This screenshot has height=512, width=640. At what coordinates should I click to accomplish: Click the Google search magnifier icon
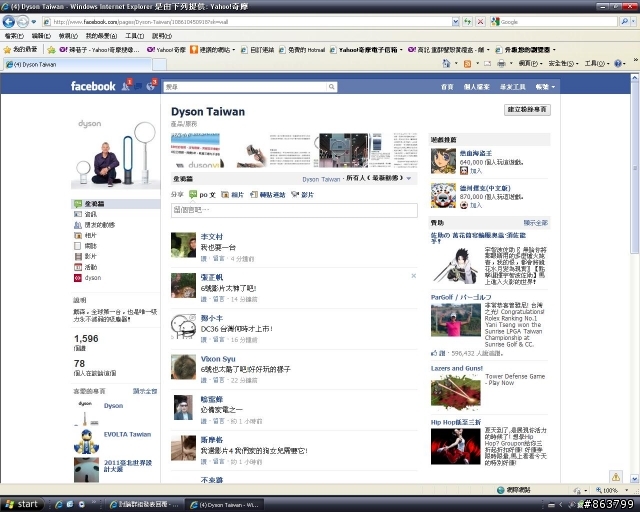624,22
